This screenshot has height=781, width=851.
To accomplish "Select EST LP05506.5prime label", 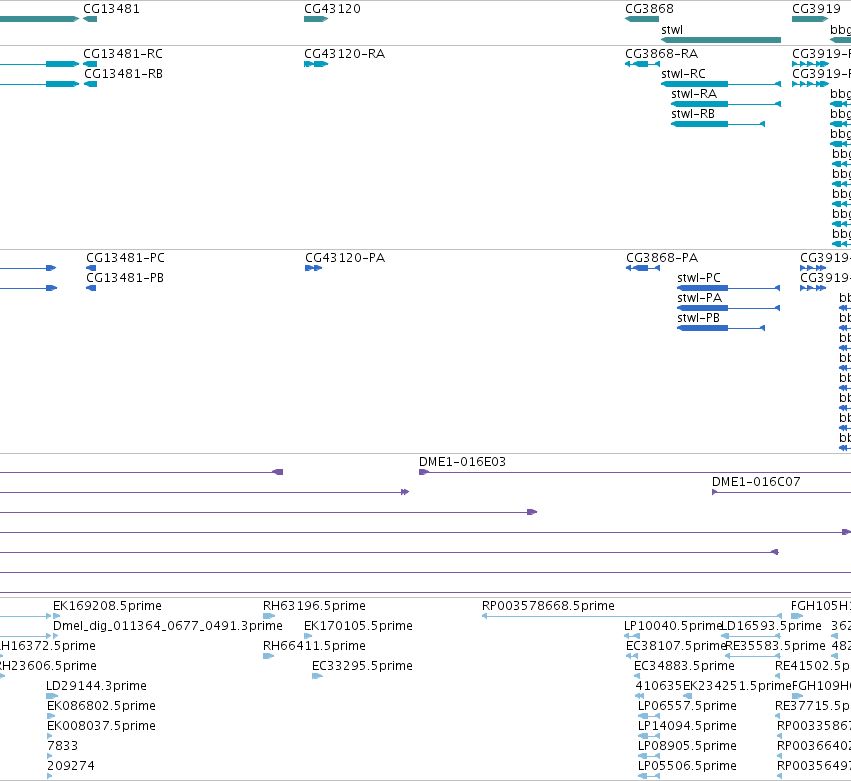I will tap(688, 766).
